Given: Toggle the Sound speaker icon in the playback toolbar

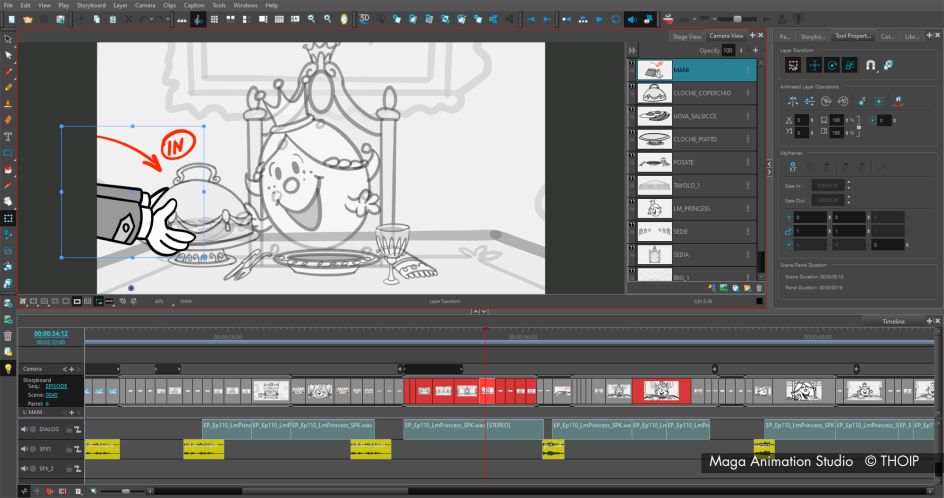Looking at the screenshot, I should tap(632, 19).
